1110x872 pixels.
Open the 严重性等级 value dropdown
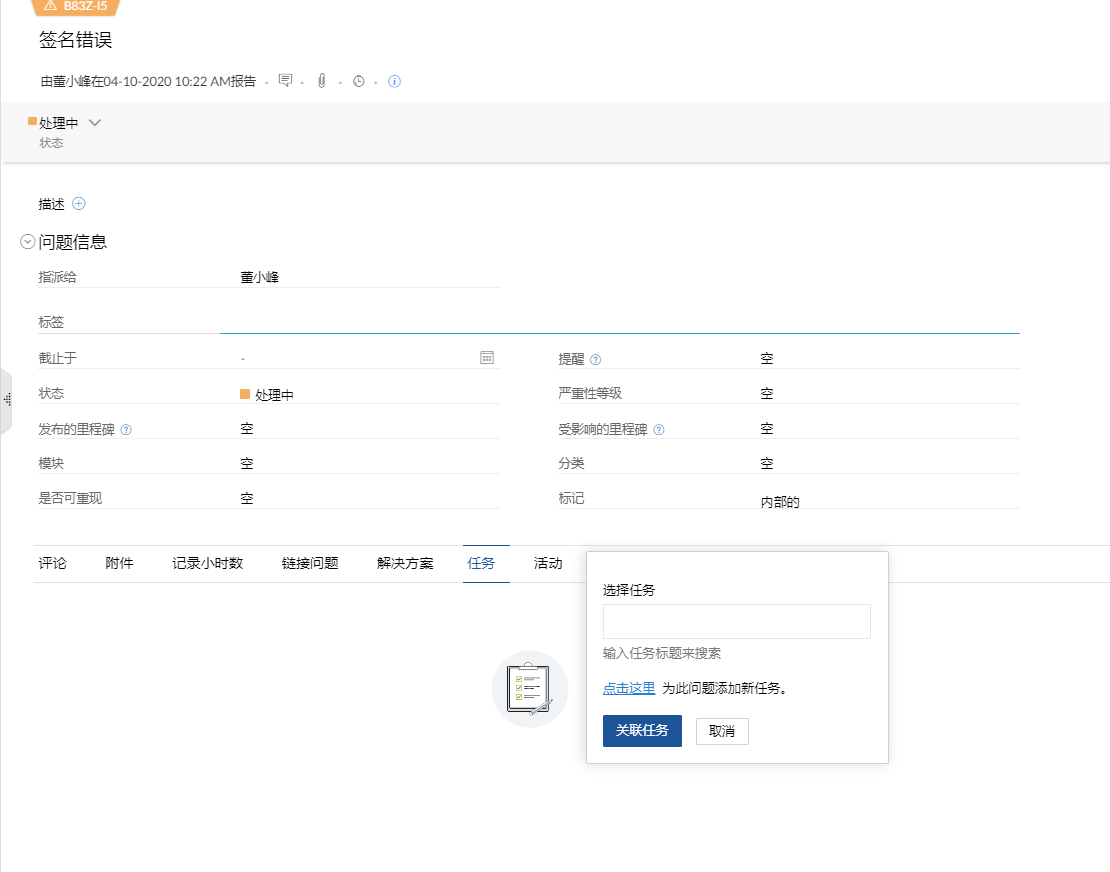click(x=766, y=394)
